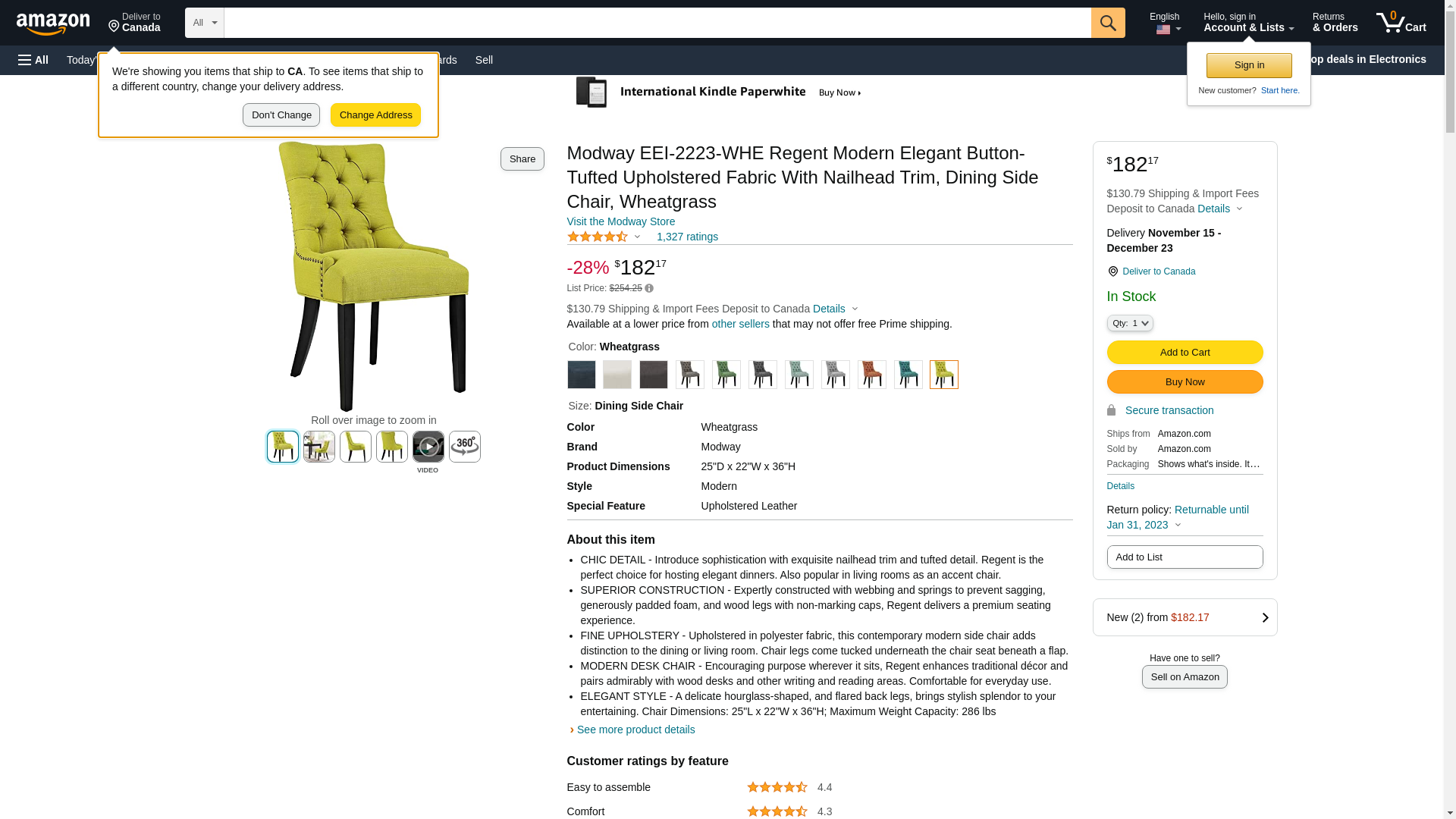Select the teal chair color swatch

(x=908, y=375)
